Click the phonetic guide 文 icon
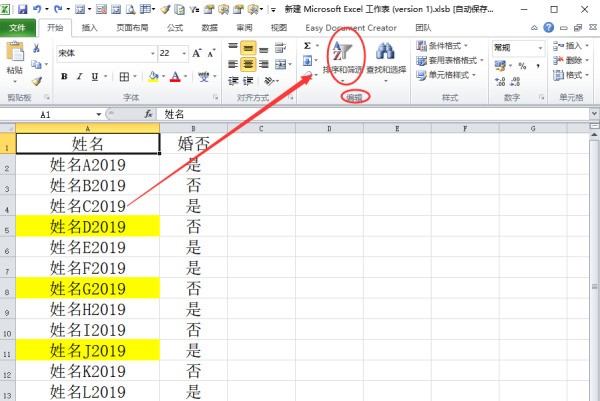The image size is (600, 401). click(204, 77)
